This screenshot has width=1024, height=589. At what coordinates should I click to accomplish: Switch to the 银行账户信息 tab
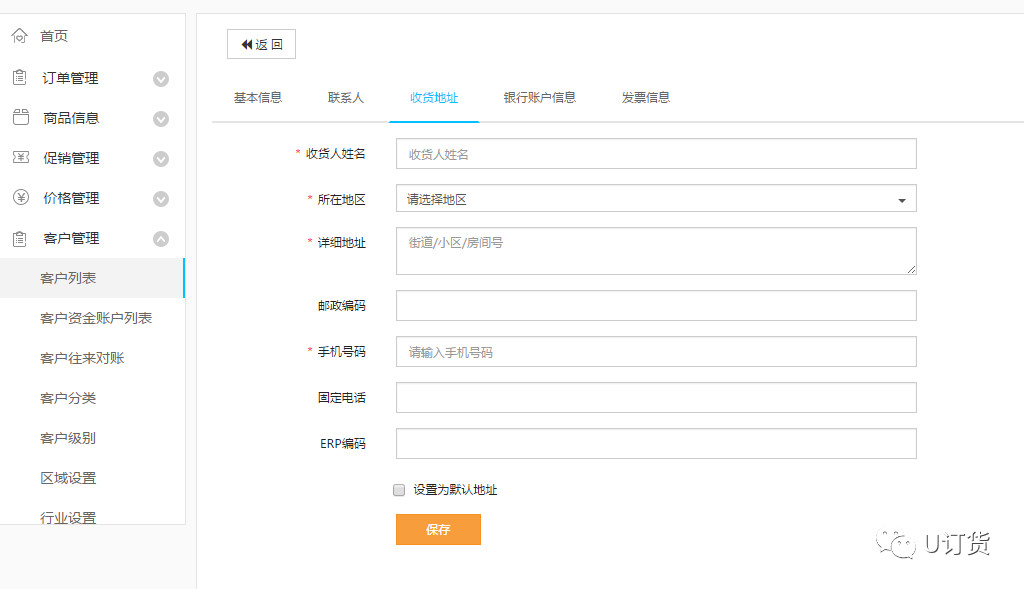point(540,98)
